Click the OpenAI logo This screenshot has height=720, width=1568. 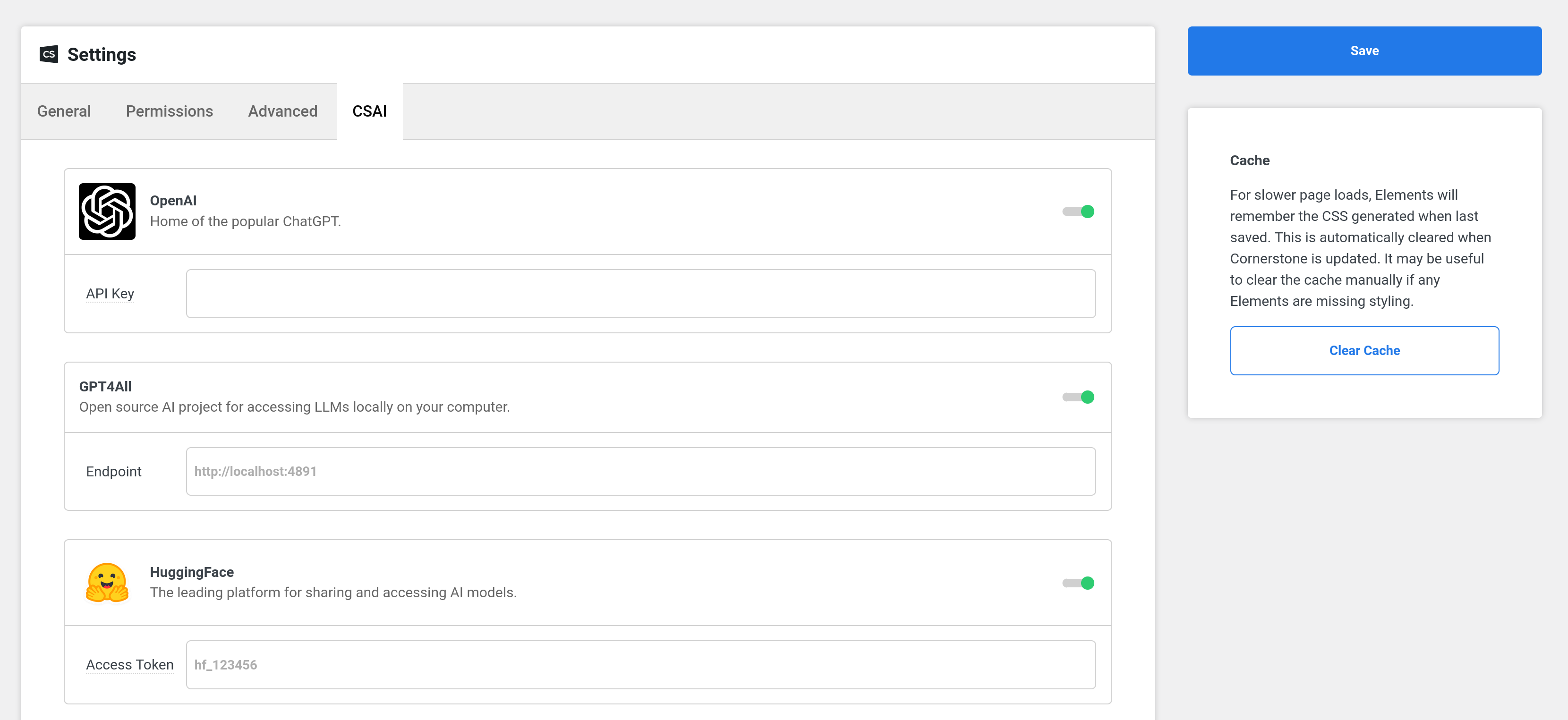[107, 211]
